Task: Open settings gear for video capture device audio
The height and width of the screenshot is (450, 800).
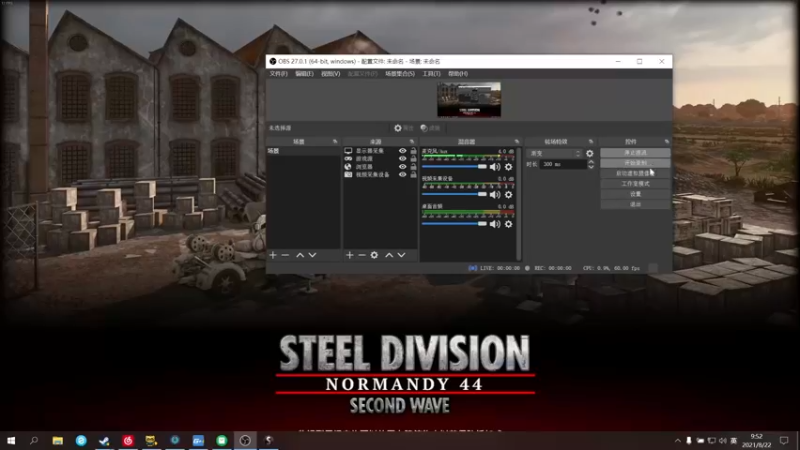Action: [508, 194]
